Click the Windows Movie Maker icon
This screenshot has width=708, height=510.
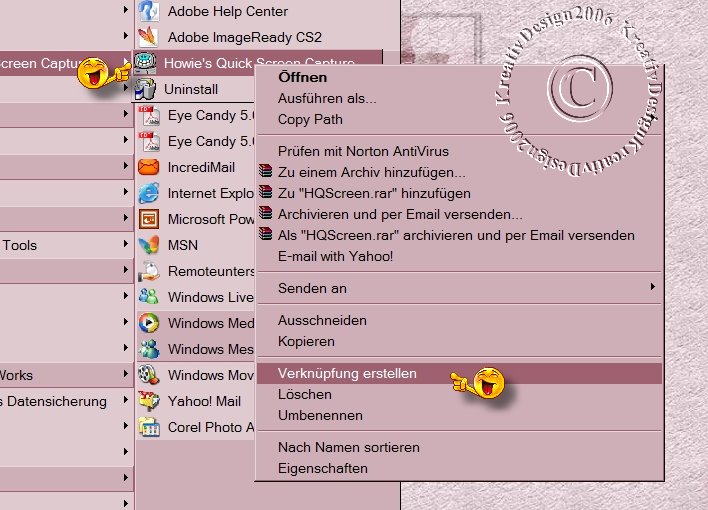pyautogui.click(x=149, y=375)
